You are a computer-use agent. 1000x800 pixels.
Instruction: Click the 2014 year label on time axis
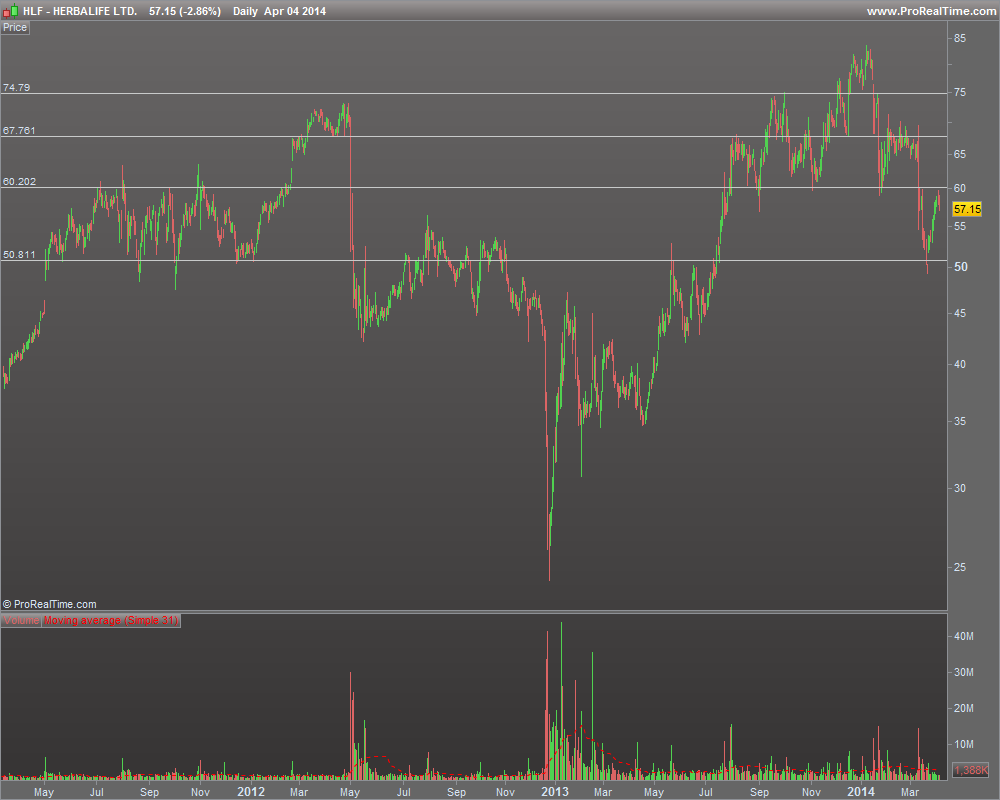[860, 791]
